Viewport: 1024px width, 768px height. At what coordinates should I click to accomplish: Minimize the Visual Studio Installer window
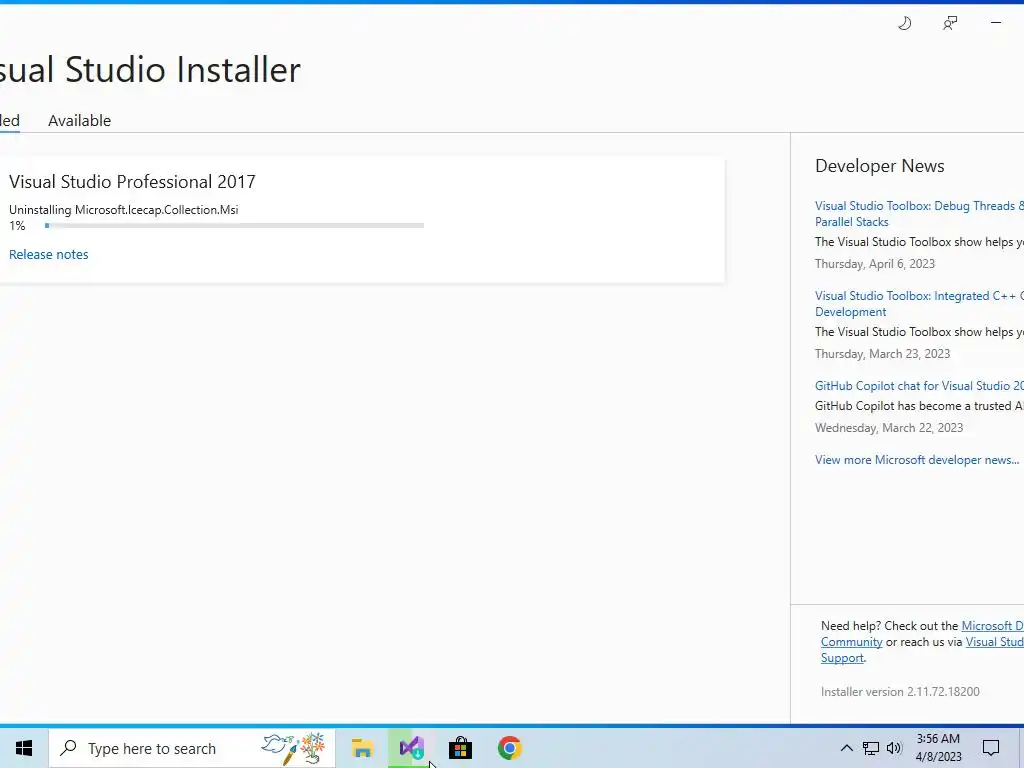996,23
